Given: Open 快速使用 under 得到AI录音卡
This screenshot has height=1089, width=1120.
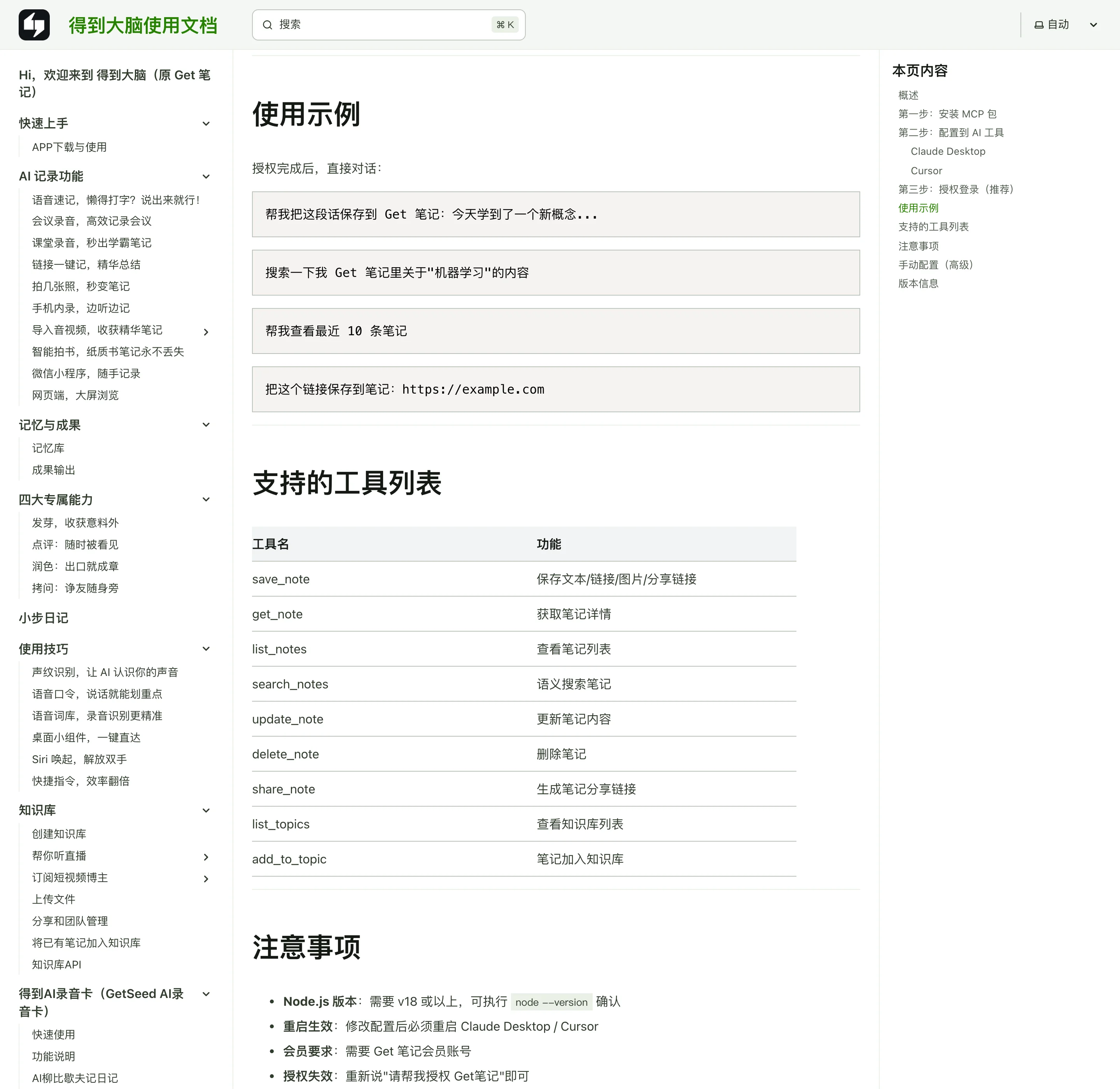Looking at the screenshot, I should pyautogui.click(x=54, y=1034).
